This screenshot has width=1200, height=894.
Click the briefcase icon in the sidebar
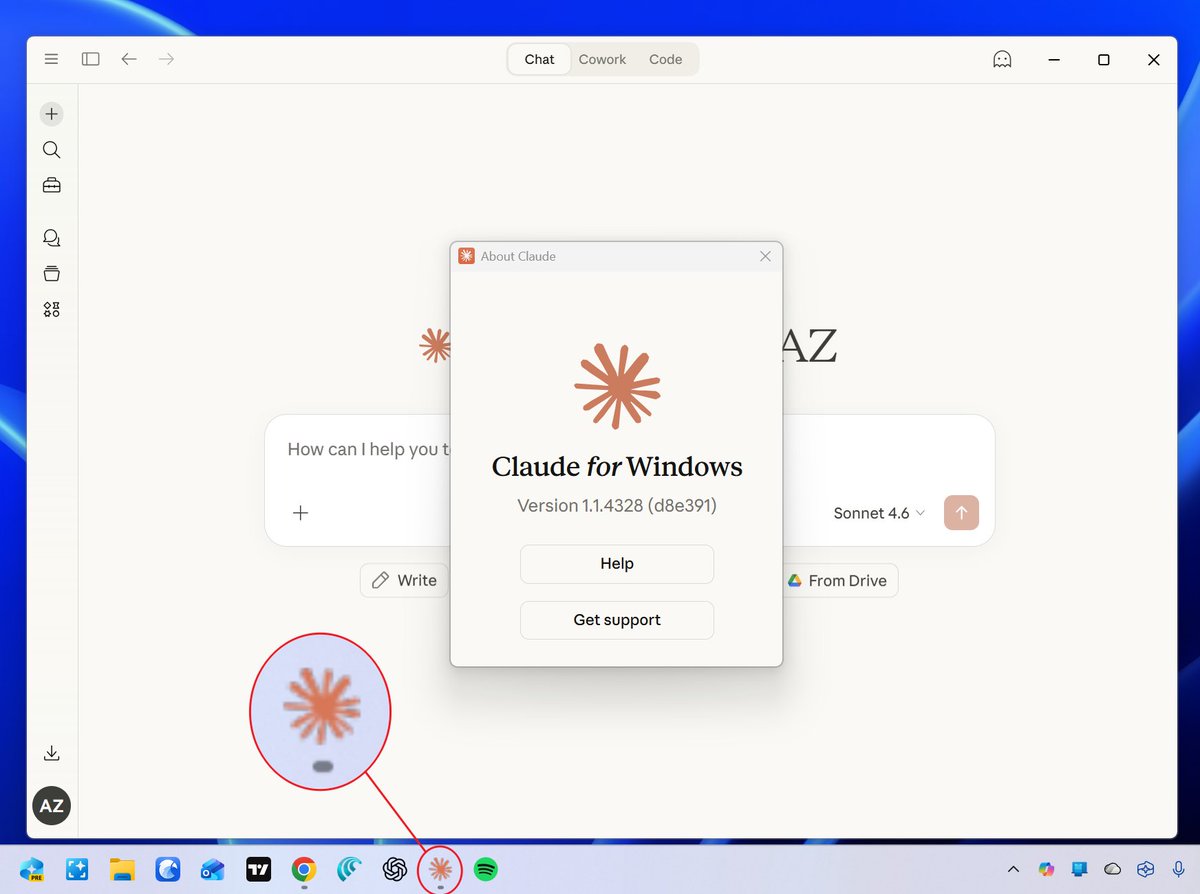tap(52, 185)
